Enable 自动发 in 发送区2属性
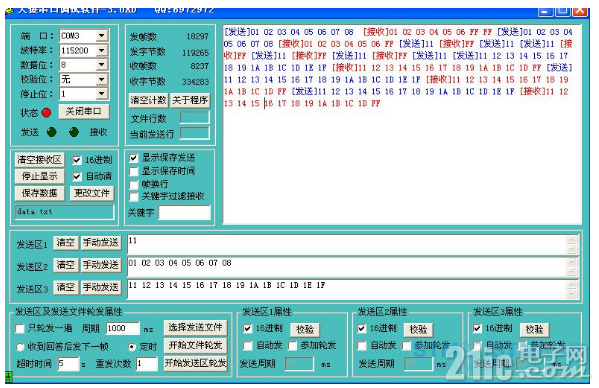Image resolution: width=599 pixels, height=388 pixels. click(x=362, y=346)
